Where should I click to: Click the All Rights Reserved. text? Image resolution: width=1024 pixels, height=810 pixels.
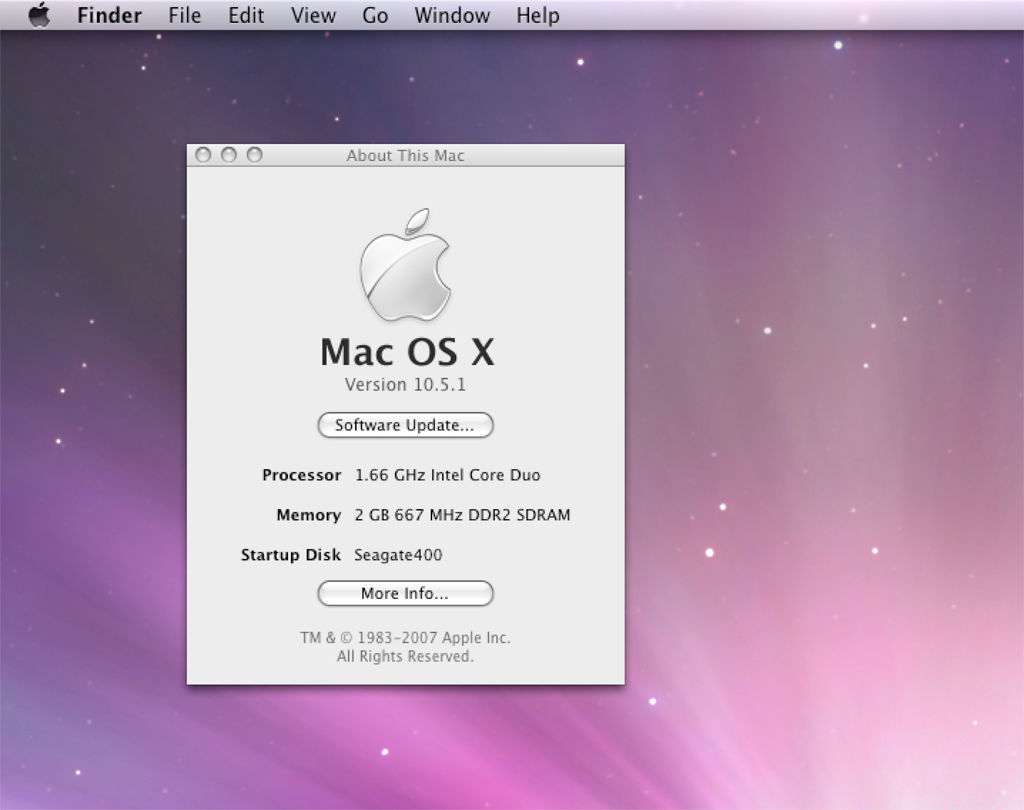(x=405, y=656)
